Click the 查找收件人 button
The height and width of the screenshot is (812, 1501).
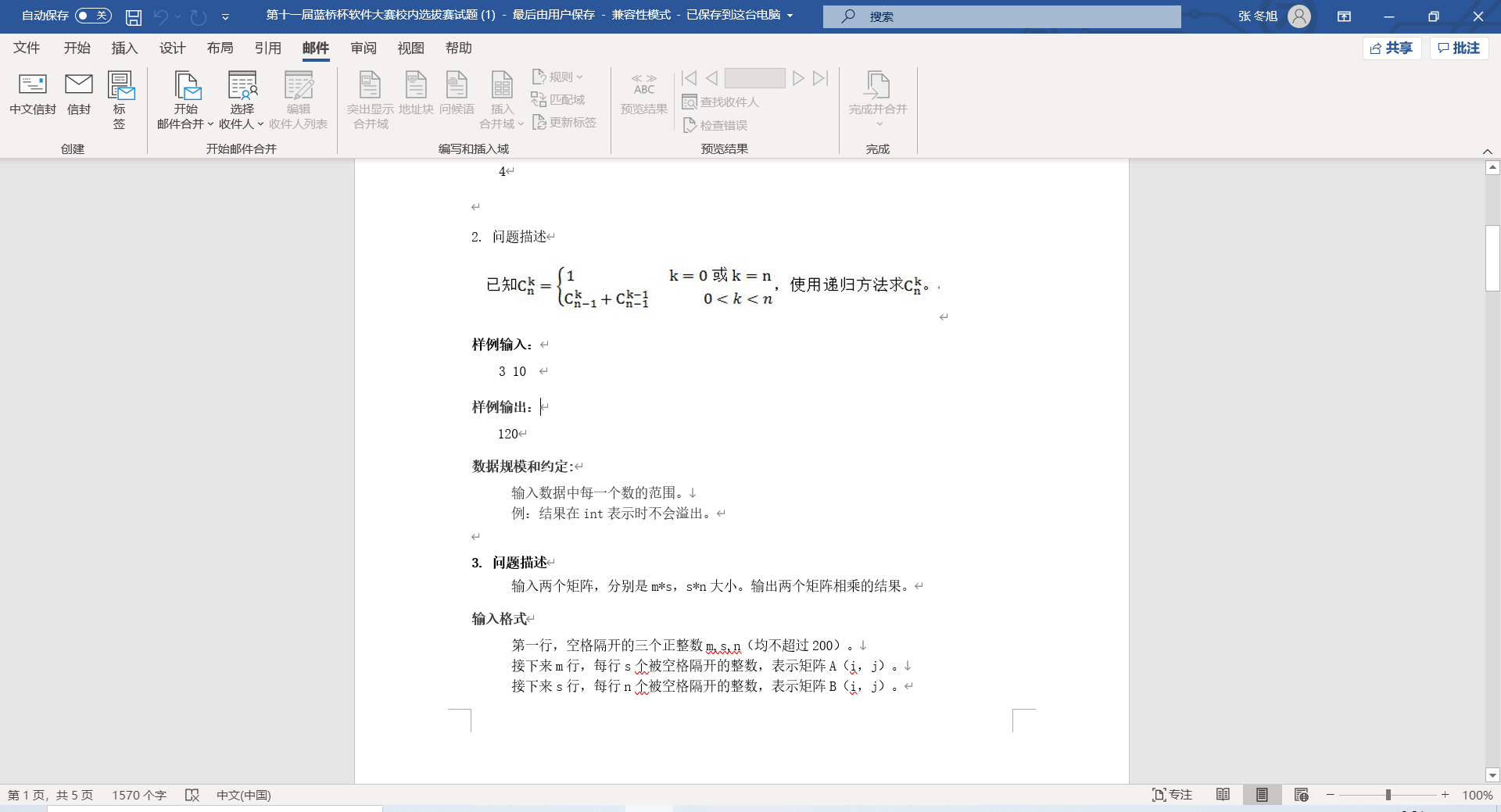pos(720,102)
